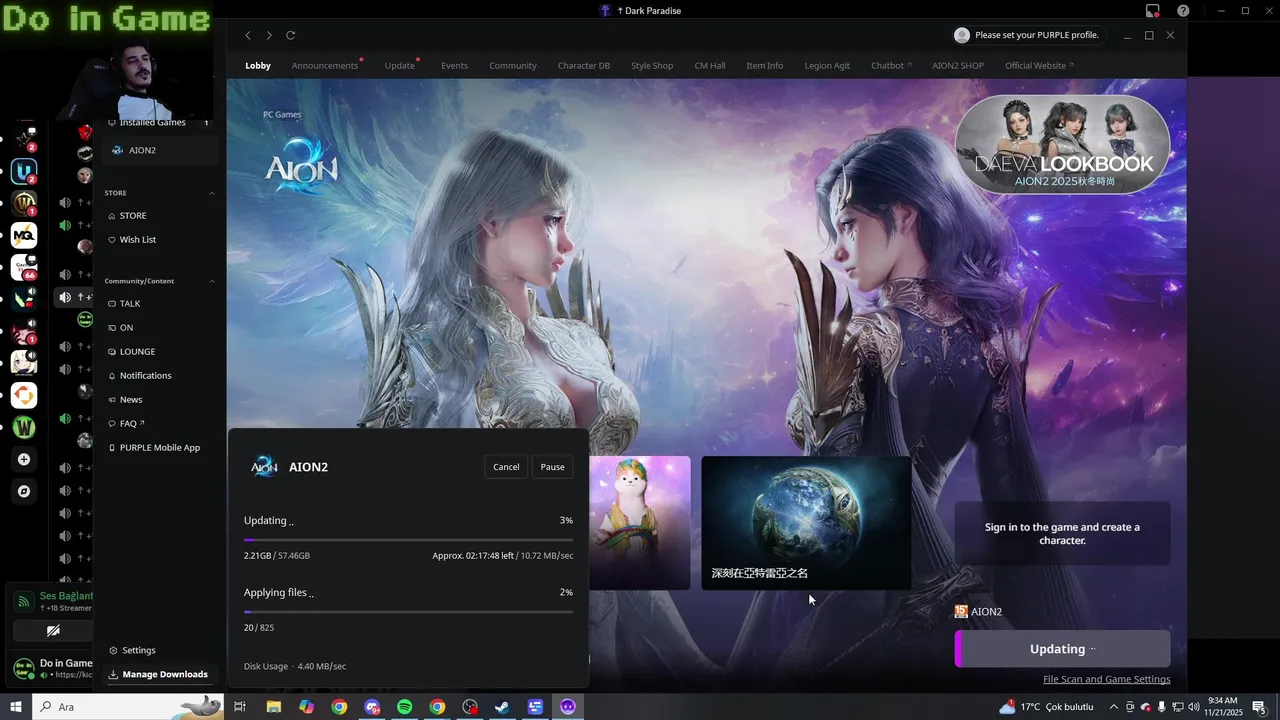The width and height of the screenshot is (1280, 720).
Task: Open the Windows notification center icon
Action: 1260,707
